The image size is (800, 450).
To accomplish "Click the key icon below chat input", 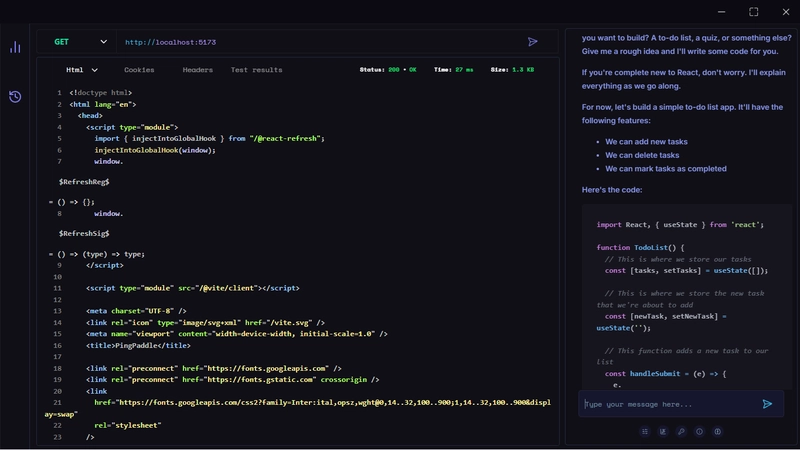I will click(x=681, y=432).
